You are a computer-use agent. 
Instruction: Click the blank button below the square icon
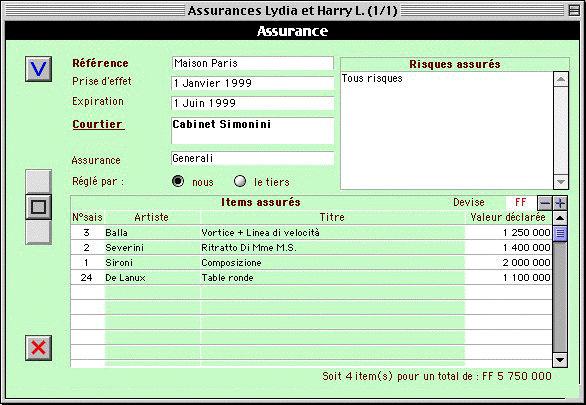[38, 232]
